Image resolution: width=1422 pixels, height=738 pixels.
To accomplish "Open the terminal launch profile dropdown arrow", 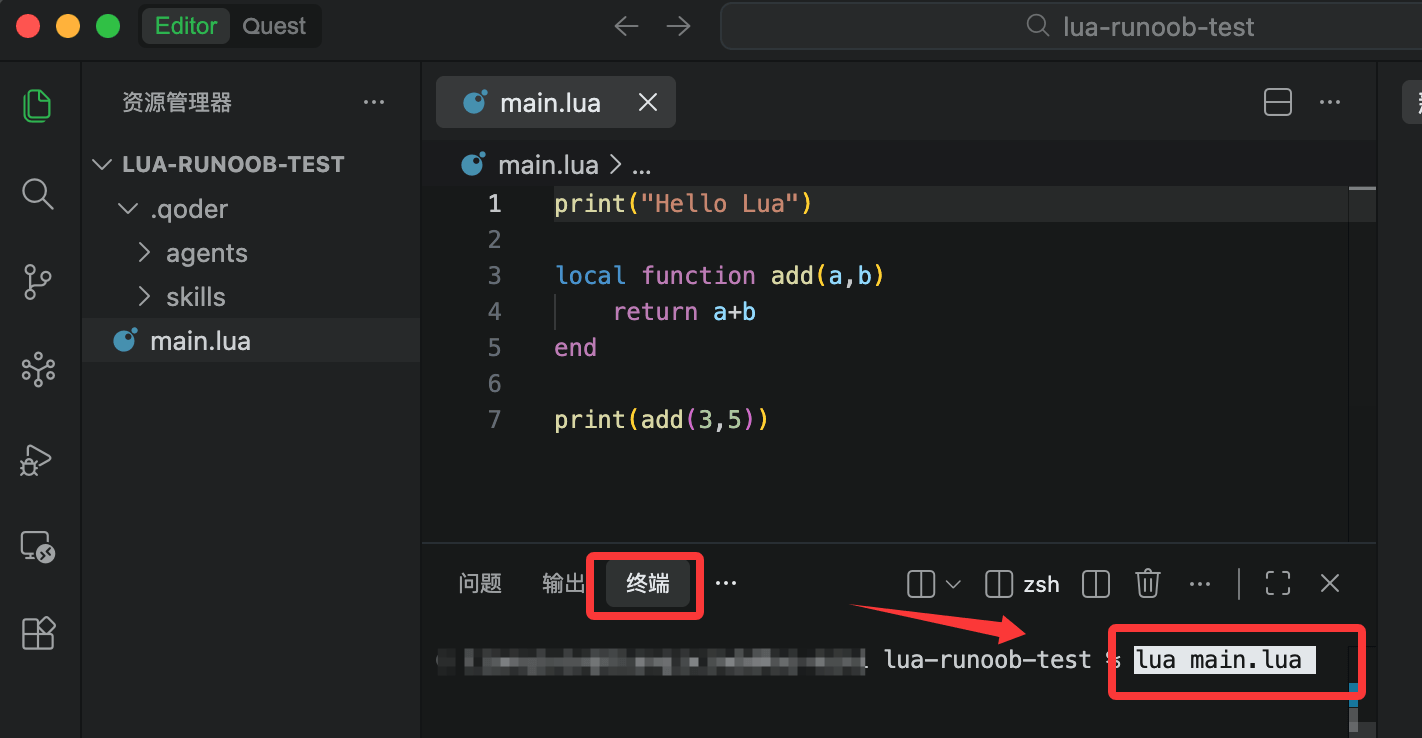I will [x=953, y=584].
